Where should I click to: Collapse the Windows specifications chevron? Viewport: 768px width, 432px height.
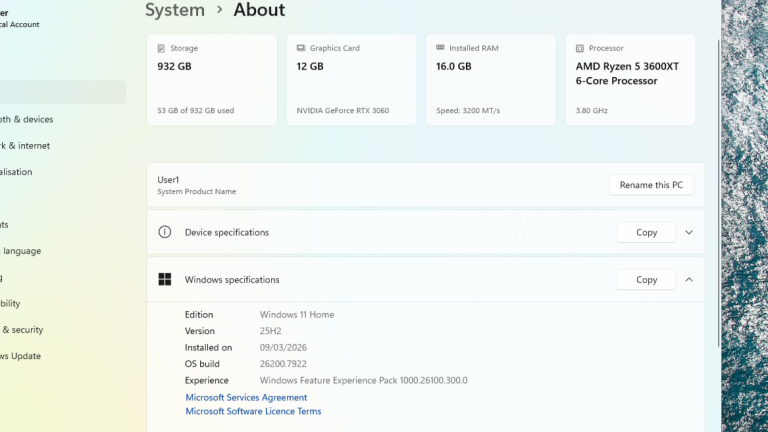689,280
